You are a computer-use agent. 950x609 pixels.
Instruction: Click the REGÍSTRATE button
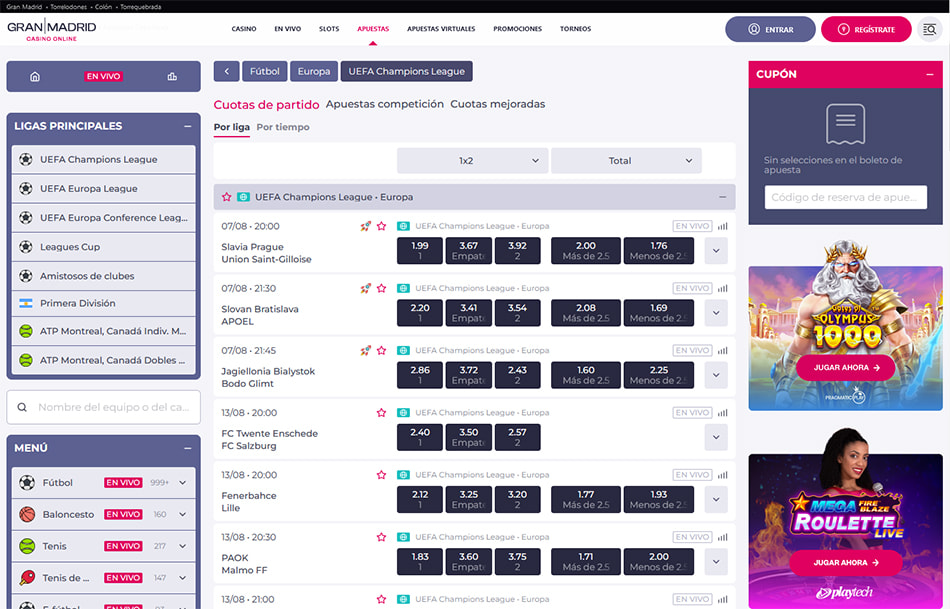tap(866, 29)
